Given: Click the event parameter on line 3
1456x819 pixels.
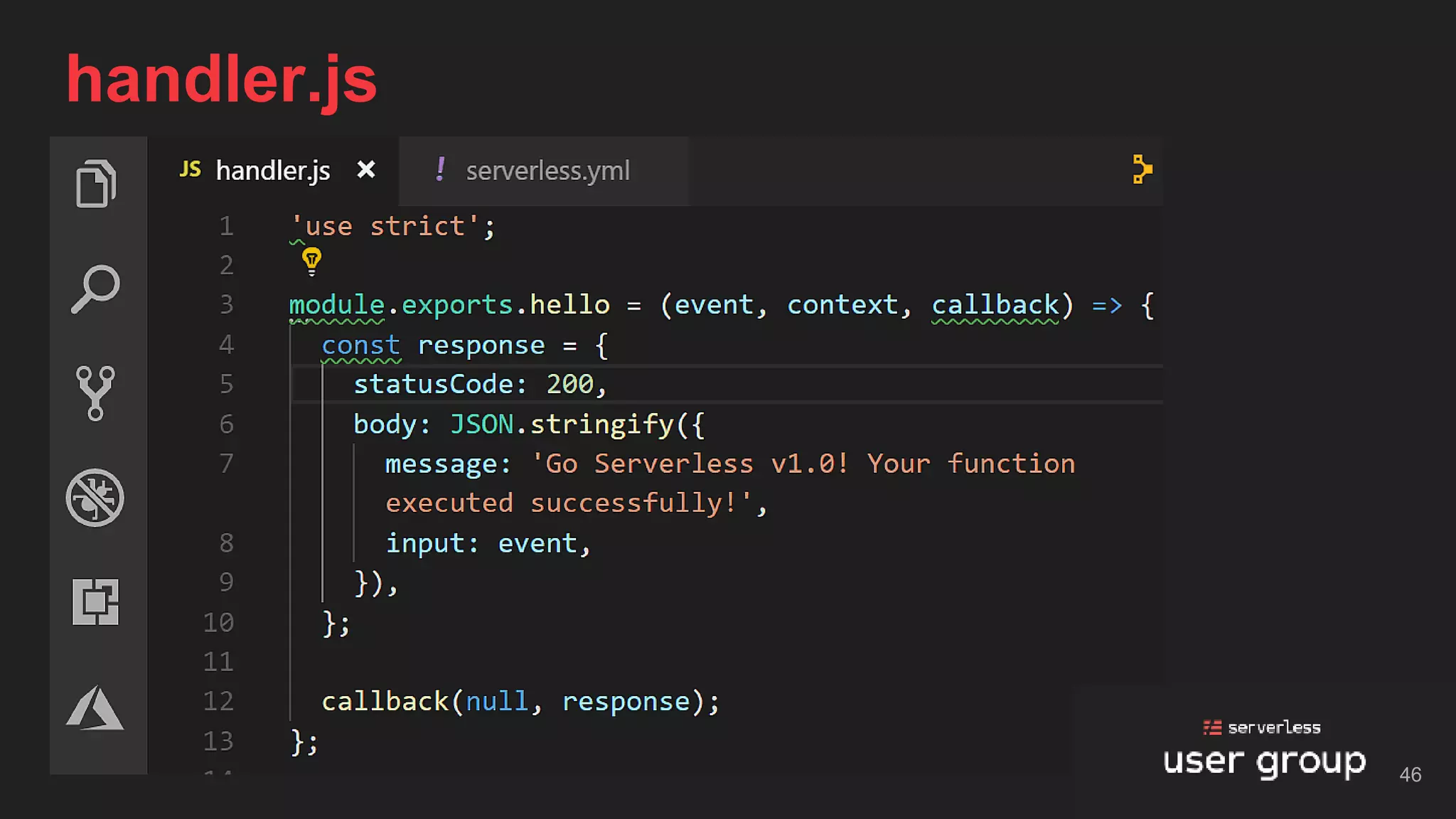Looking at the screenshot, I should coord(714,305).
